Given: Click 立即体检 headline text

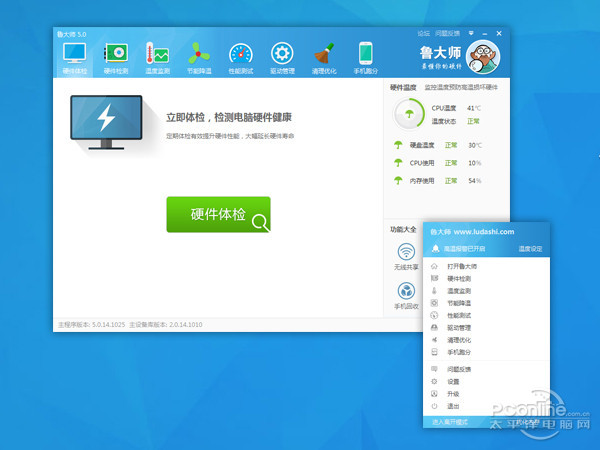Looking at the screenshot, I should pos(229,117).
